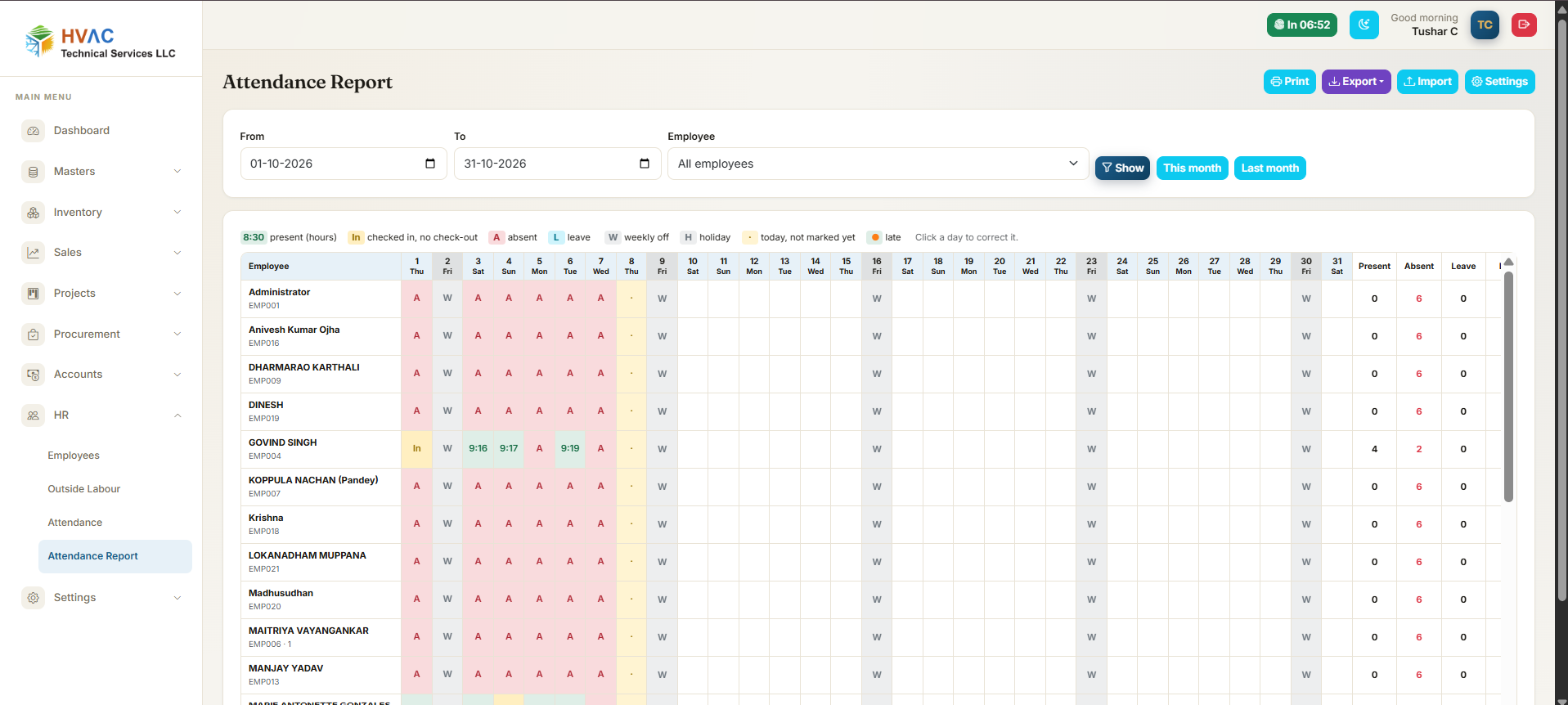Expand the Inventory menu chevron
Viewport: 1568px width, 705px height.
tap(177, 213)
